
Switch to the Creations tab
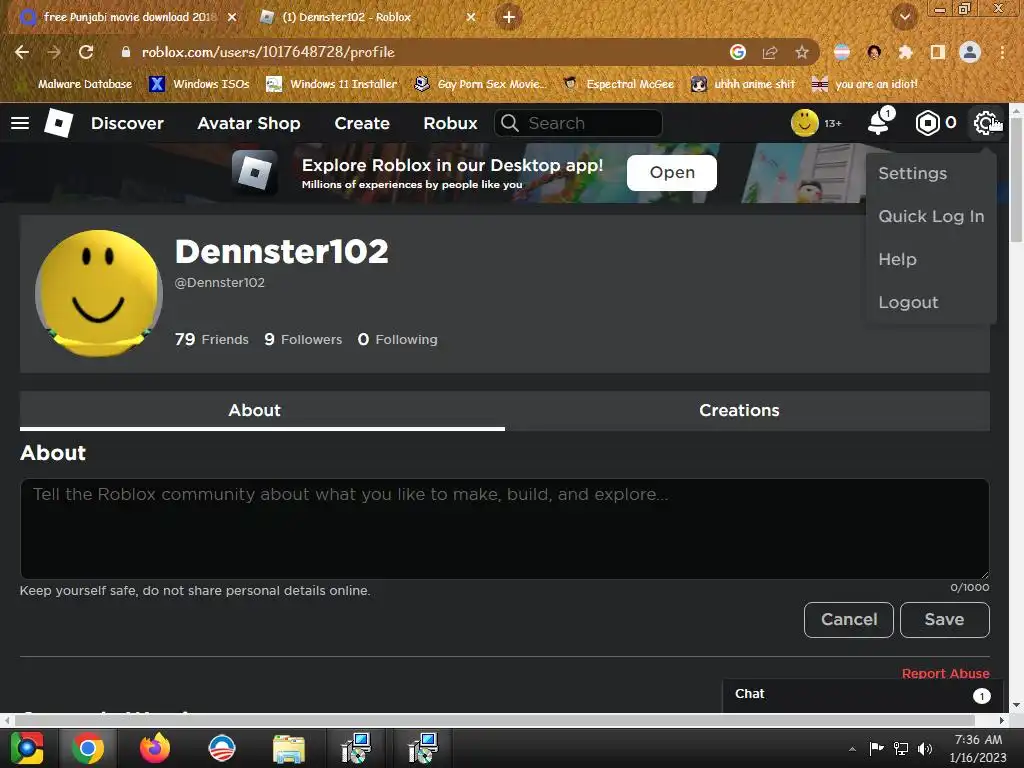point(747,410)
